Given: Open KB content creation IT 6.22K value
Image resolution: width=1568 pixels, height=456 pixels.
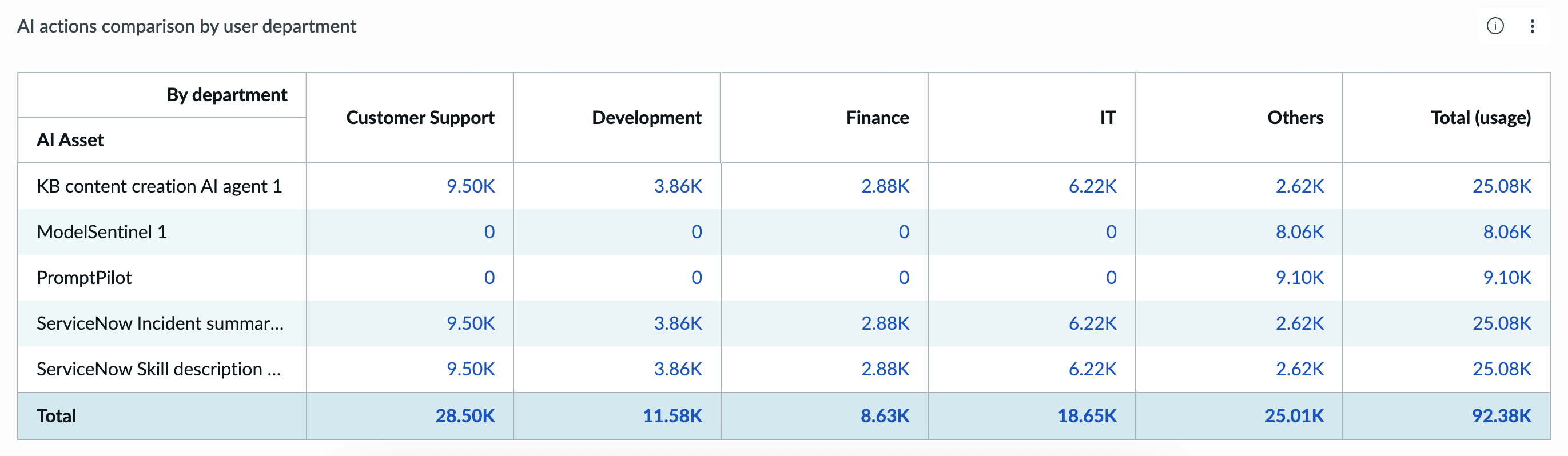Looking at the screenshot, I should coord(1093,186).
